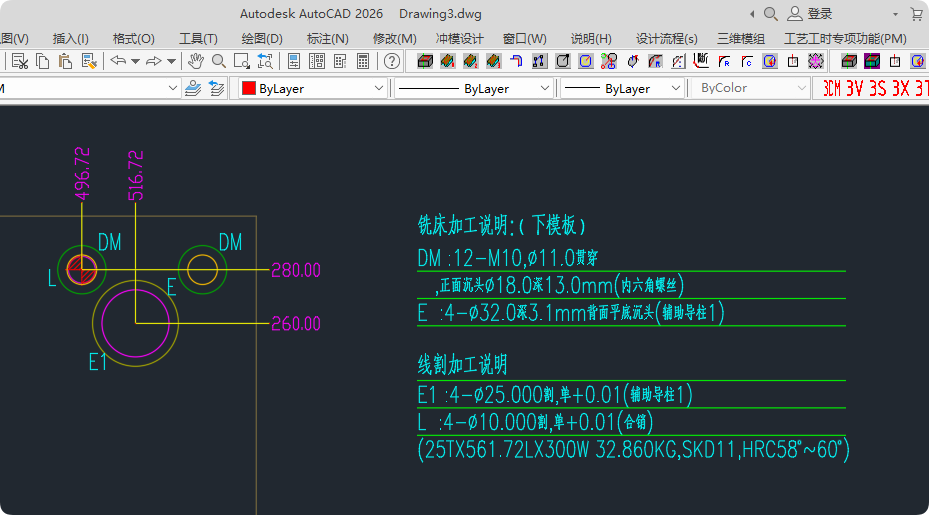The image size is (929, 515).
Task: Click the purple 3D box icon
Action: coord(872,61)
